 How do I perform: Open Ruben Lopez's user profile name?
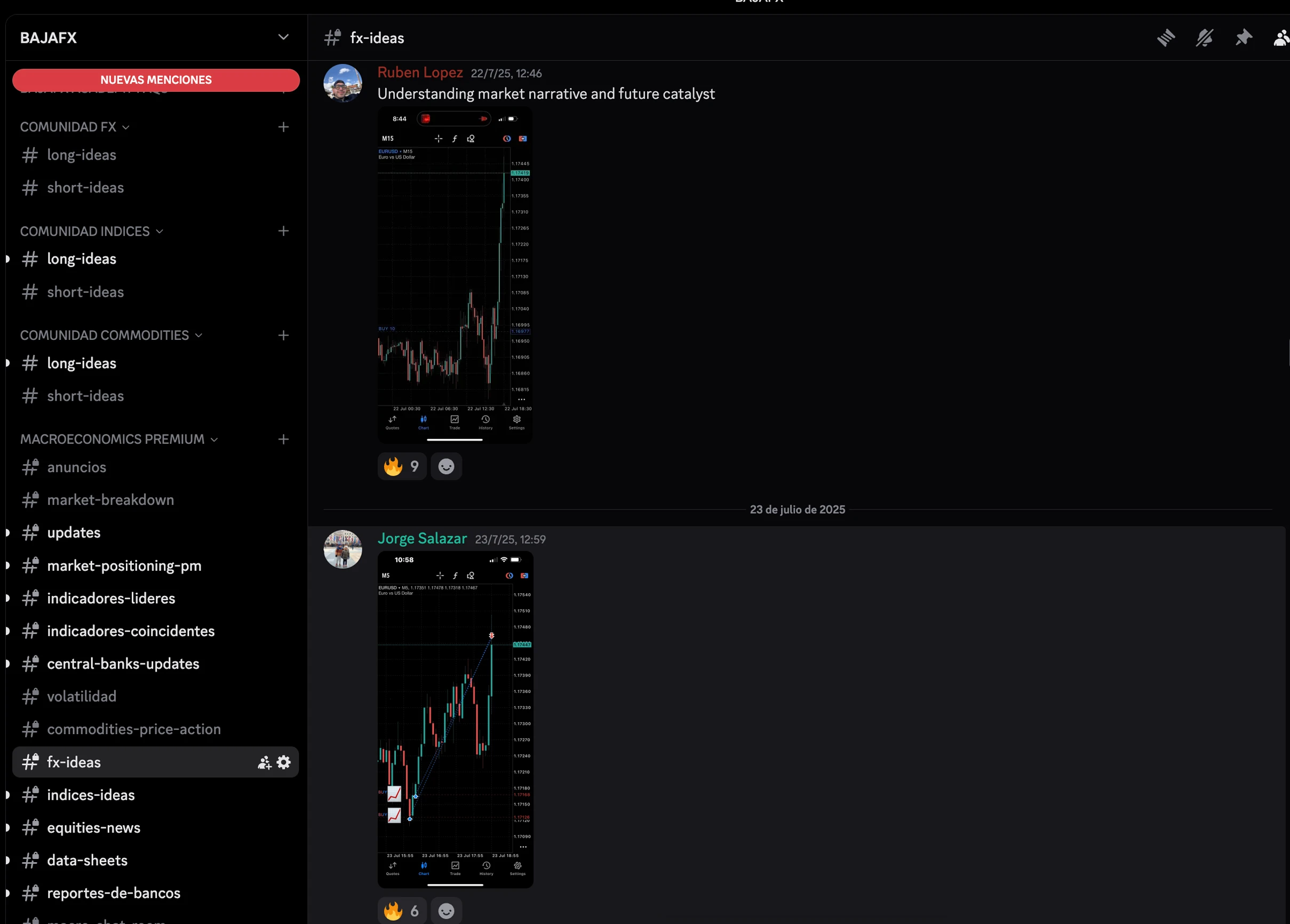pyautogui.click(x=420, y=73)
